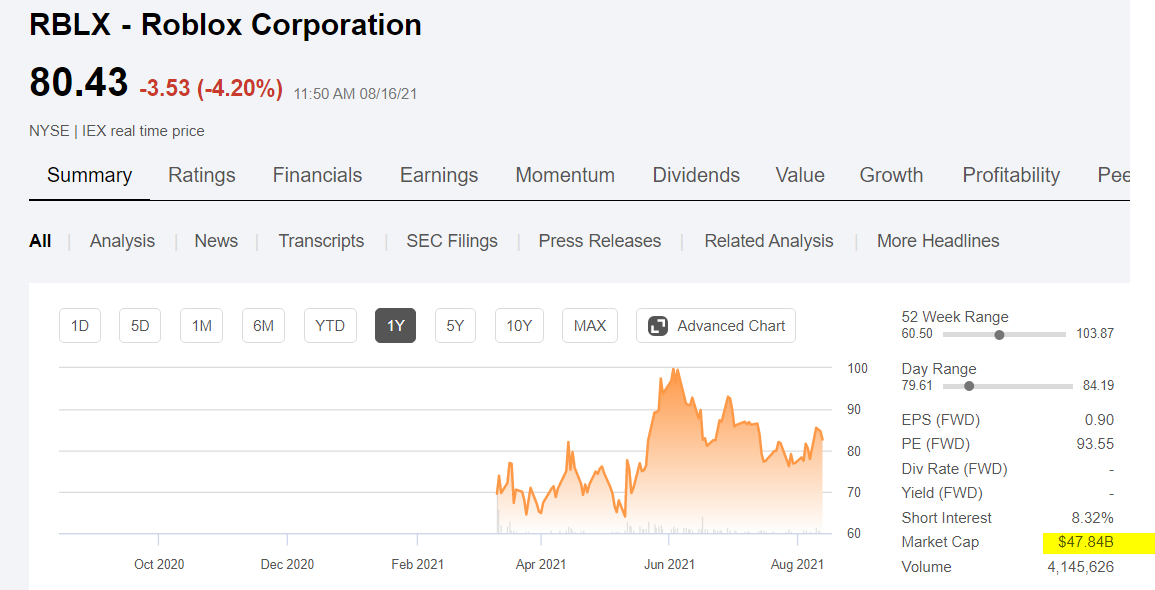Switch to the Financials tab
This screenshot has width=1155, height=590.
coord(317,175)
